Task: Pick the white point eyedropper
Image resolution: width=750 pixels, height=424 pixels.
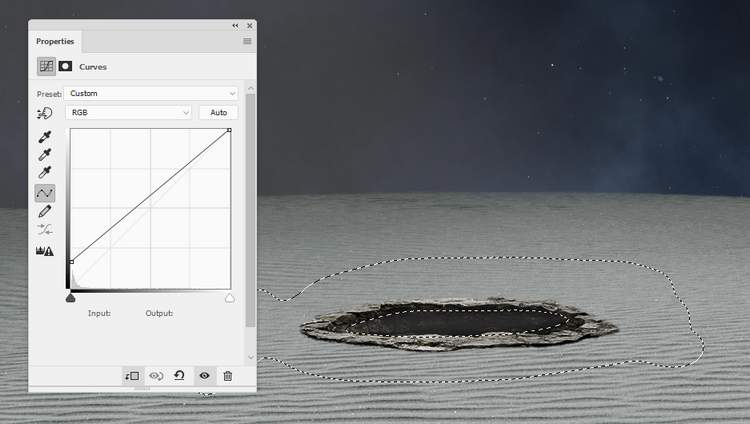Action: (x=45, y=172)
